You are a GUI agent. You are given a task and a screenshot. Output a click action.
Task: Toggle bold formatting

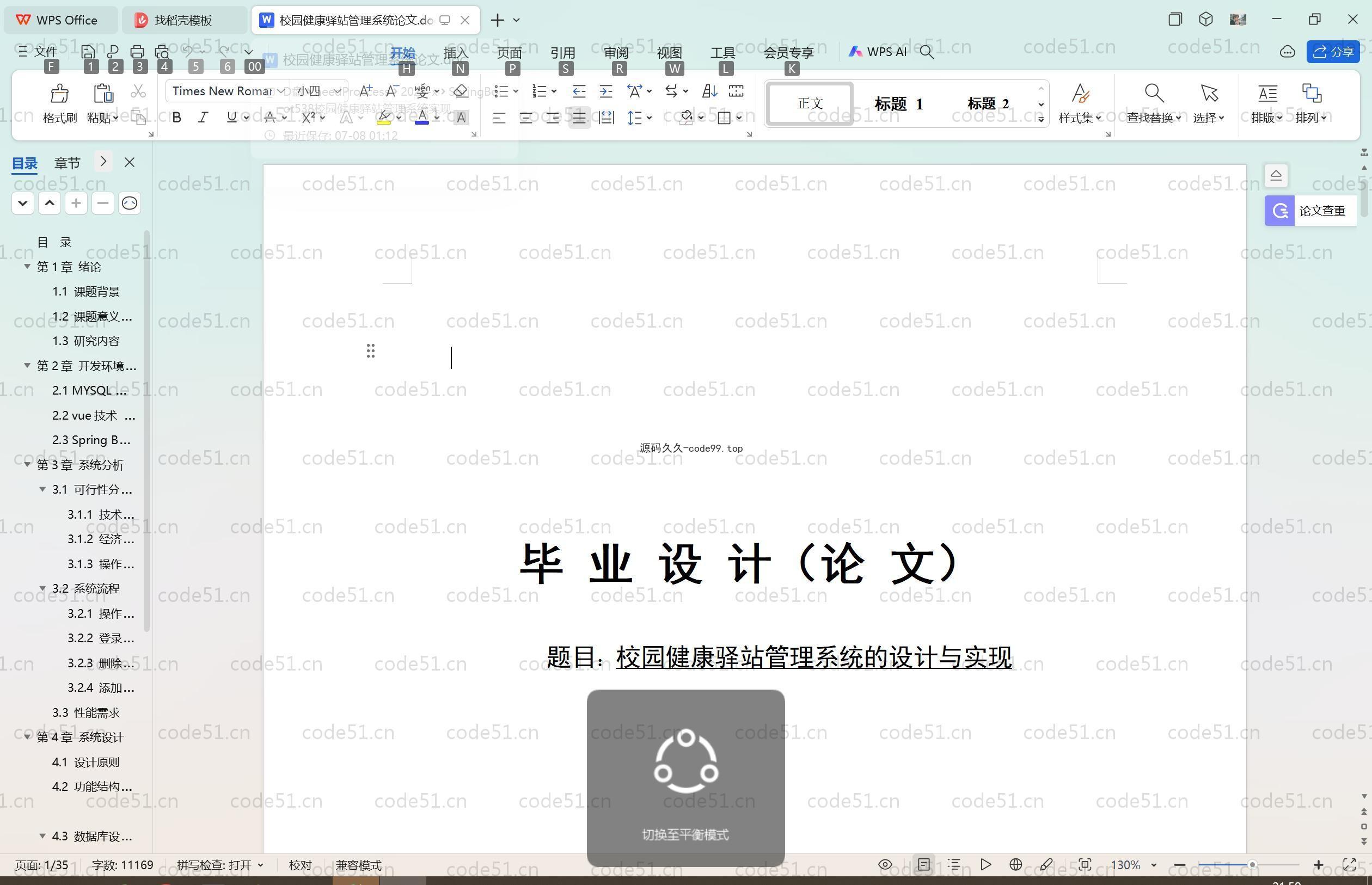(x=177, y=117)
